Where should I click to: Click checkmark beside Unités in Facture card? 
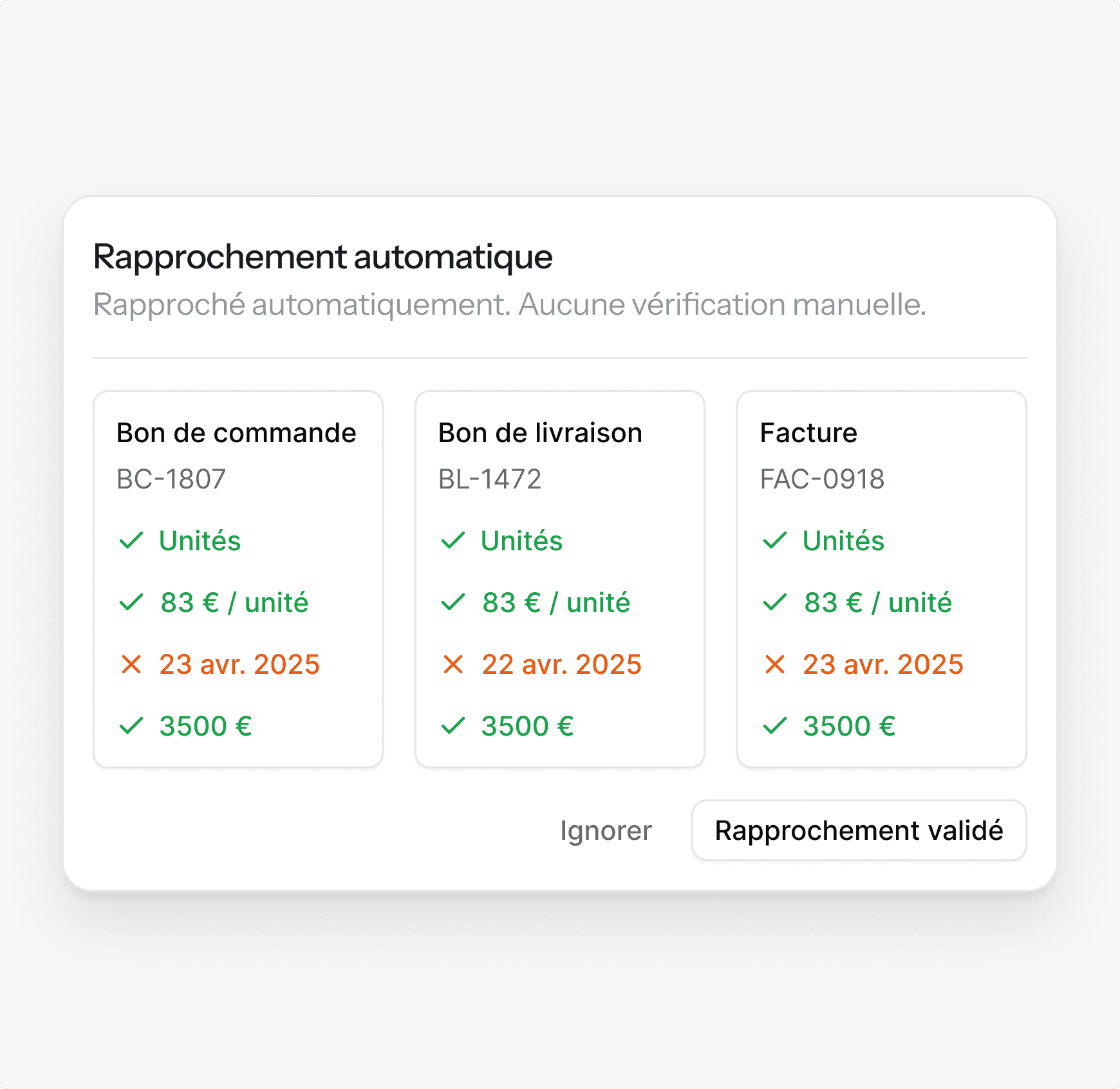click(775, 541)
